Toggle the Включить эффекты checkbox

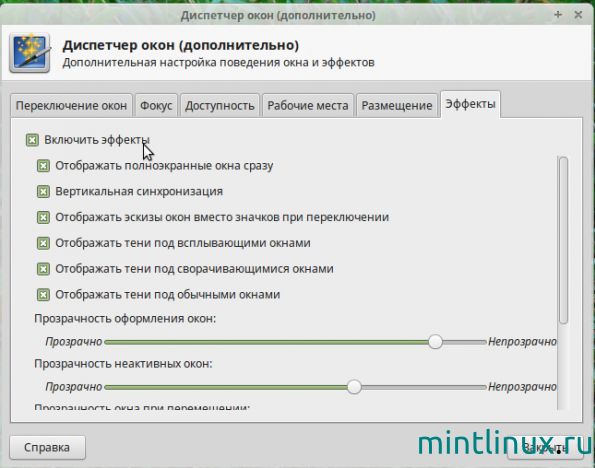point(32,140)
